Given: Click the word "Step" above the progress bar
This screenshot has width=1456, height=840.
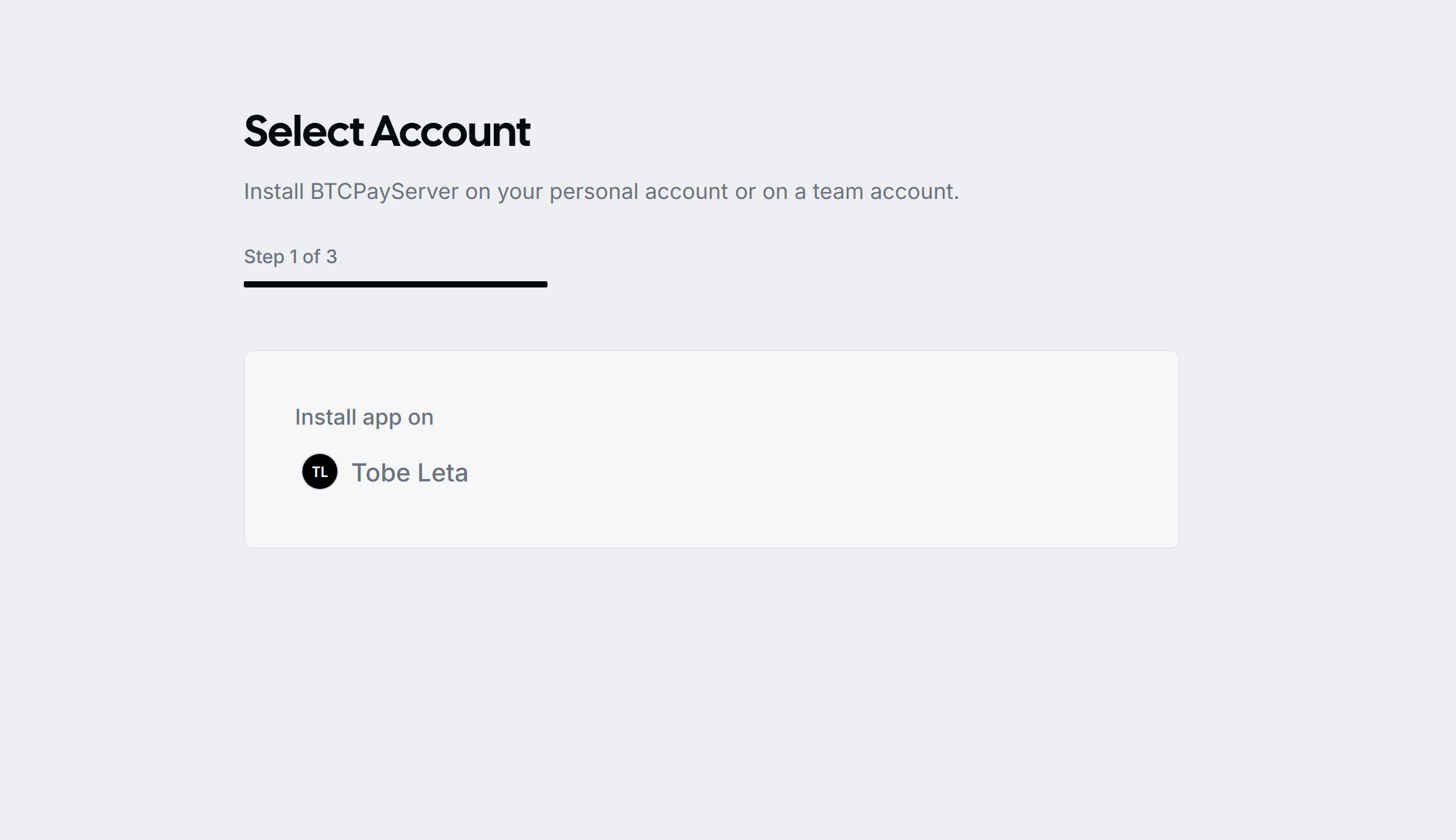Looking at the screenshot, I should coord(264,257).
